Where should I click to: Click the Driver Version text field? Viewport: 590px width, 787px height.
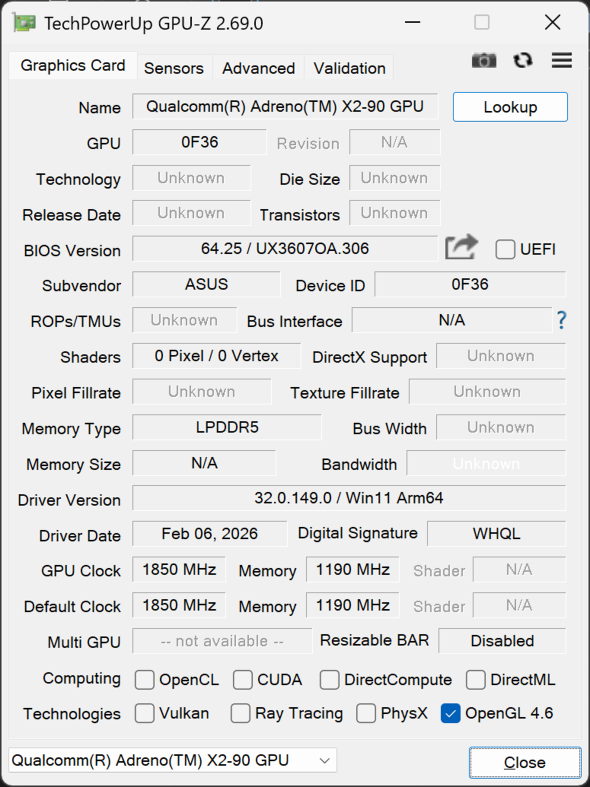point(349,498)
